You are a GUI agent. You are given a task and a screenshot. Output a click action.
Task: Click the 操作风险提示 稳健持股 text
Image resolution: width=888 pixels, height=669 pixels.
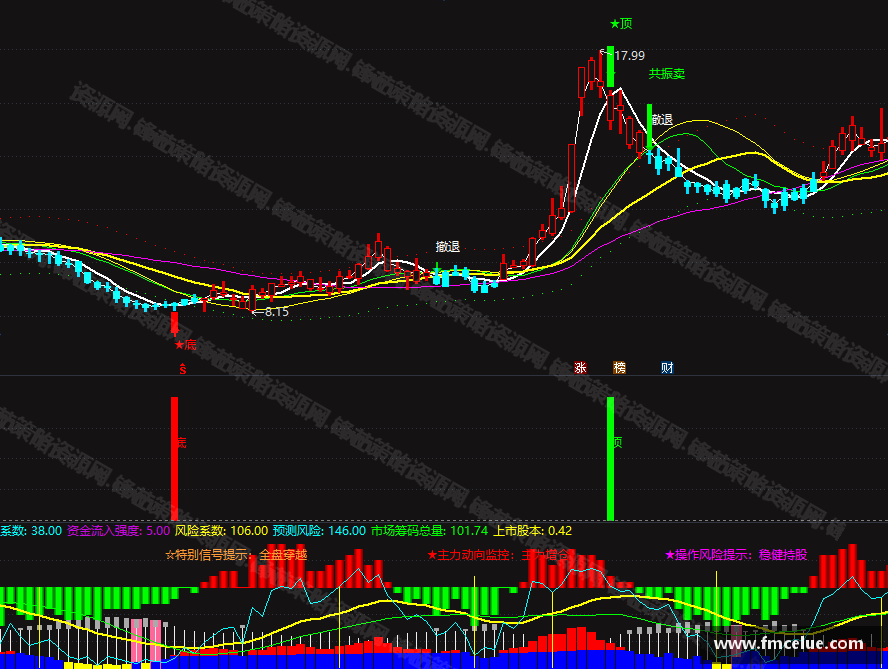(736, 555)
